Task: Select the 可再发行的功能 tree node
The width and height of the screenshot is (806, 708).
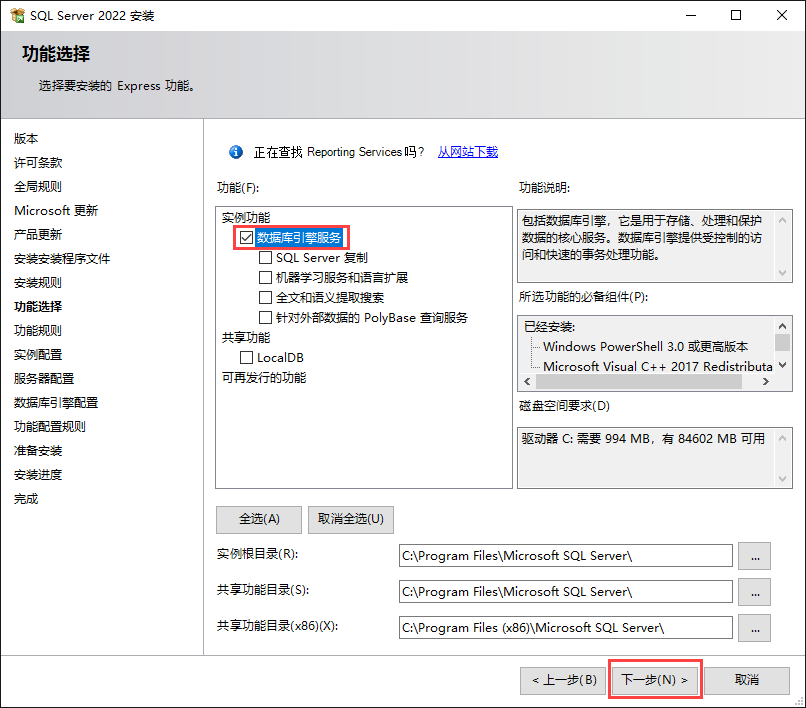Action: pyautogui.click(x=264, y=378)
